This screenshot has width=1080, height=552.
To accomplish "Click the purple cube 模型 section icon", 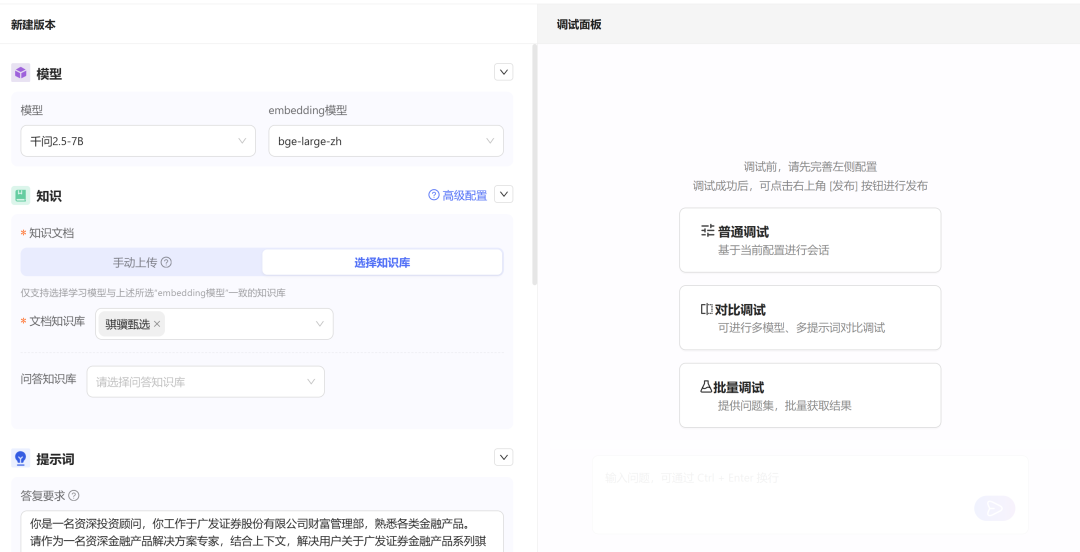I will coord(21,73).
